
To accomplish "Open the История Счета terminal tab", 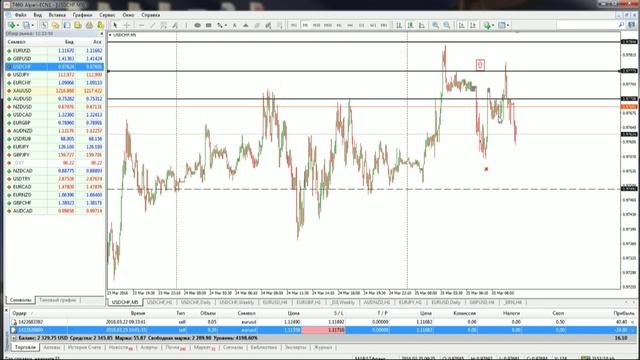I will 84,348.
